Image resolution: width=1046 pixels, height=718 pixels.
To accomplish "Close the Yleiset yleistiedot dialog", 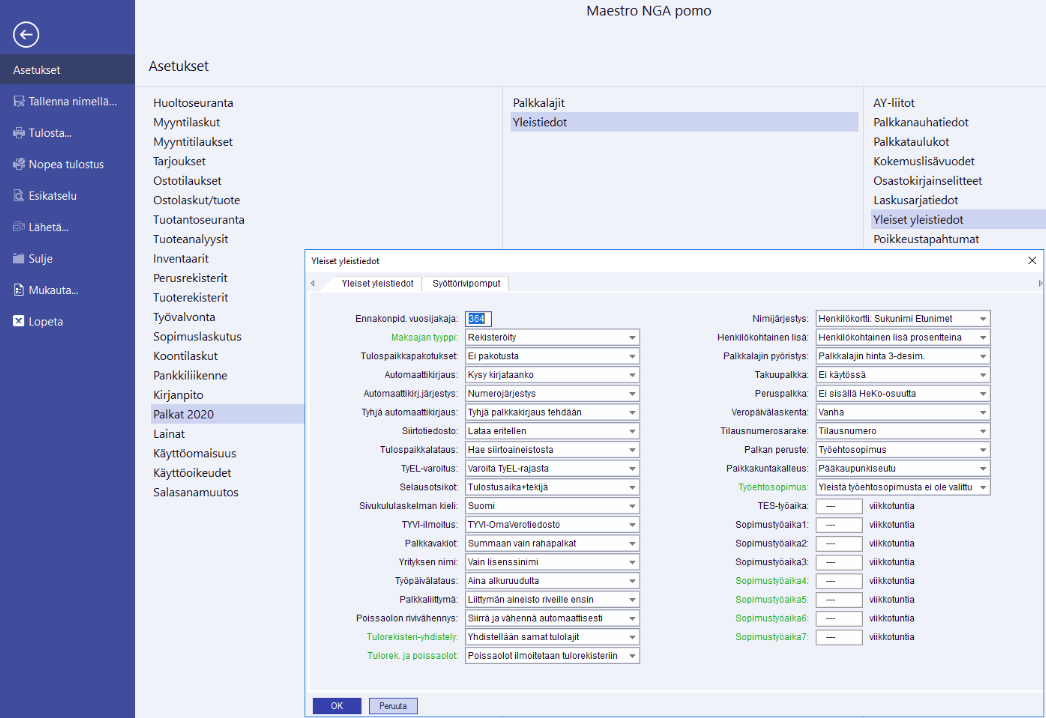I will pyautogui.click(x=1032, y=260).
